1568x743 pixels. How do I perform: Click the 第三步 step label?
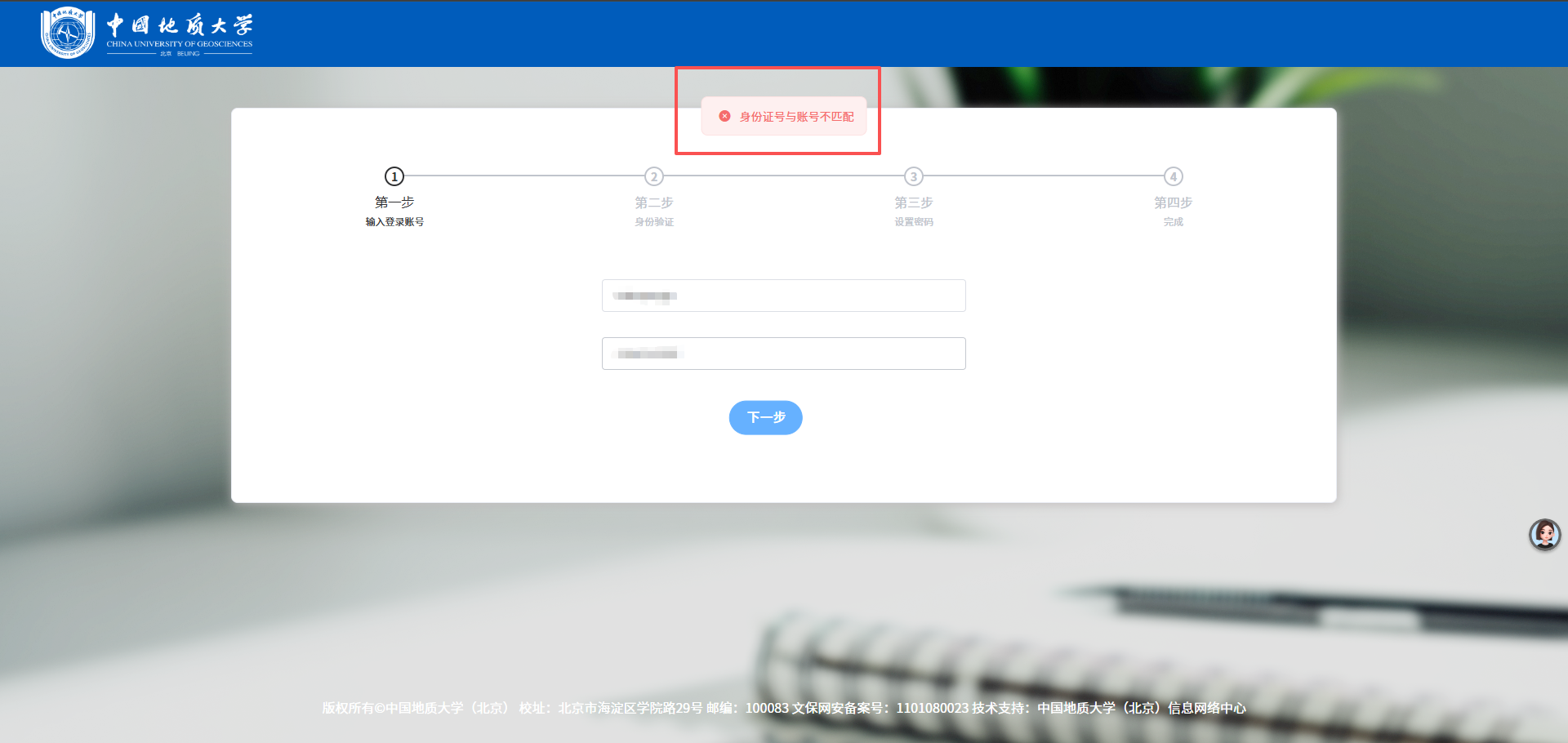(x=914, y=202)
